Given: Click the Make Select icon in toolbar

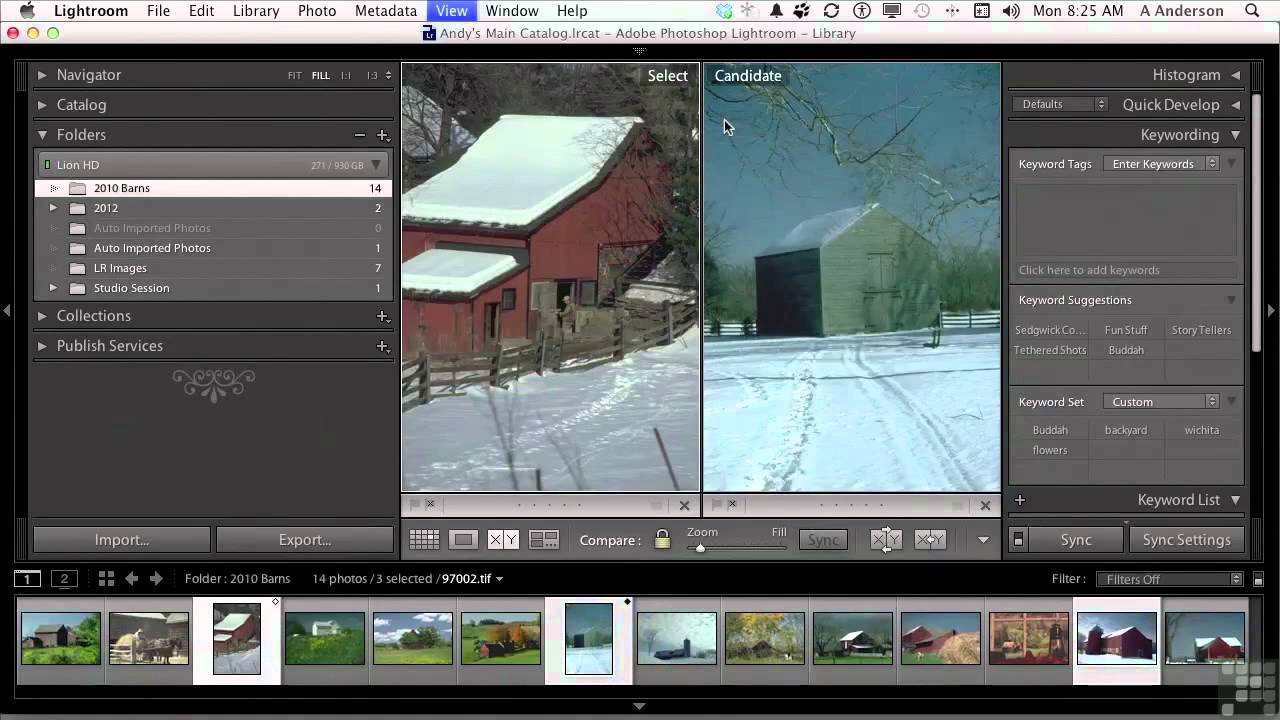Looking at the screenshot, I should click(930, 540).
